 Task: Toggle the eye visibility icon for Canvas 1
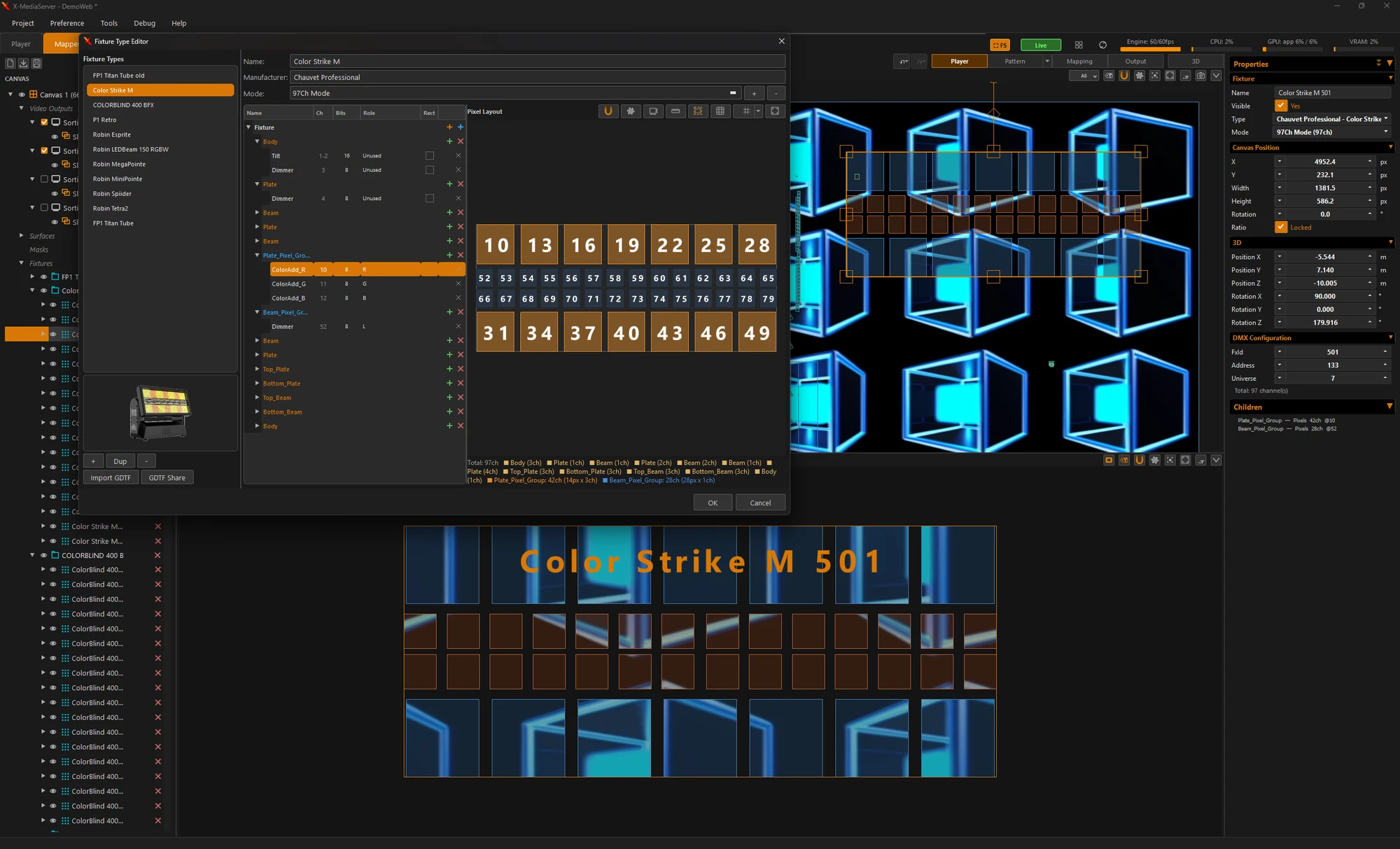pos(22,94)
